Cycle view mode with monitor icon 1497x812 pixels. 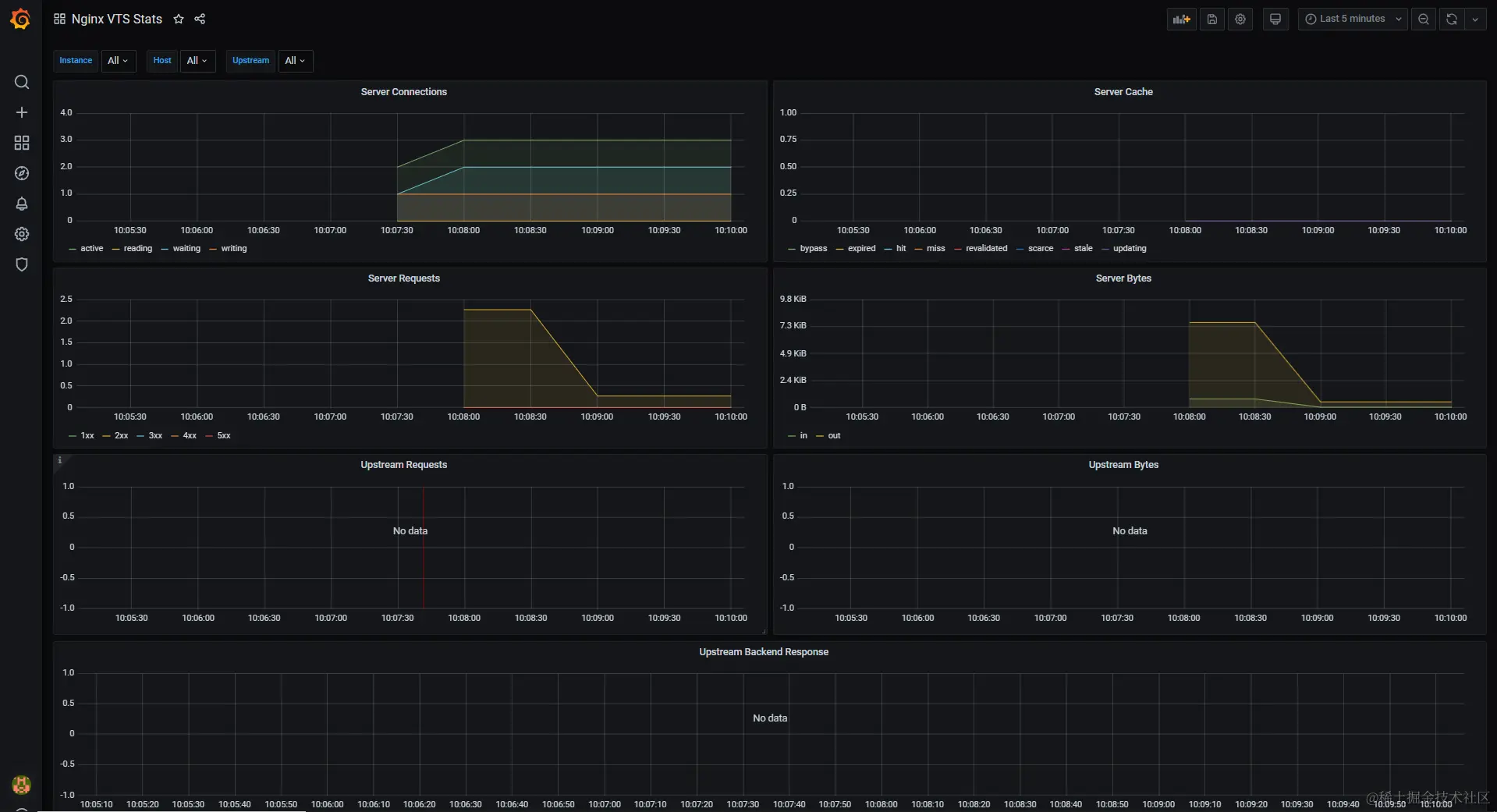tap(1275, 19)
